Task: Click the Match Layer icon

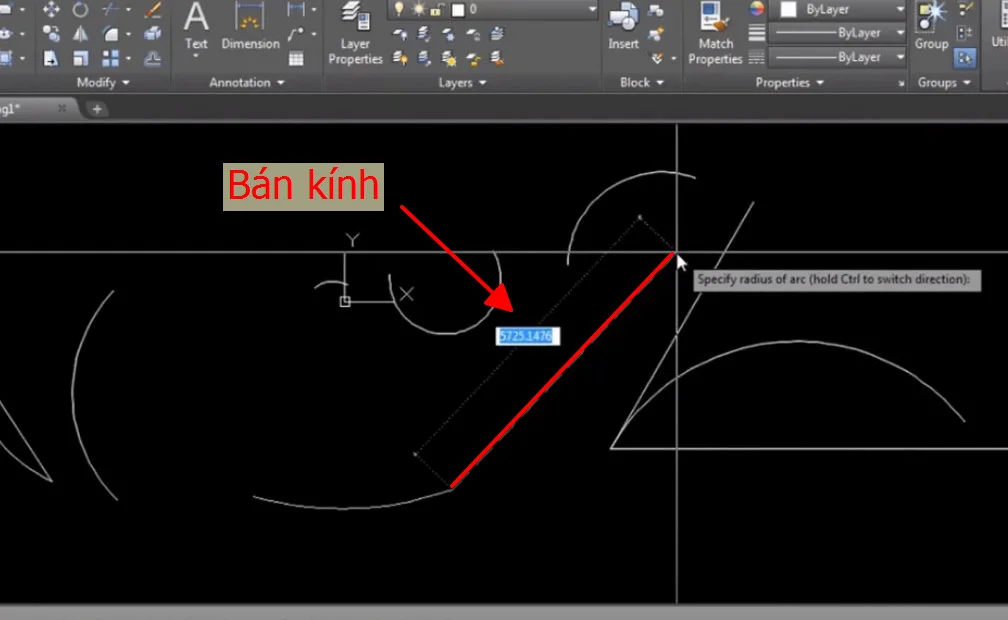Action: [498, 59]
